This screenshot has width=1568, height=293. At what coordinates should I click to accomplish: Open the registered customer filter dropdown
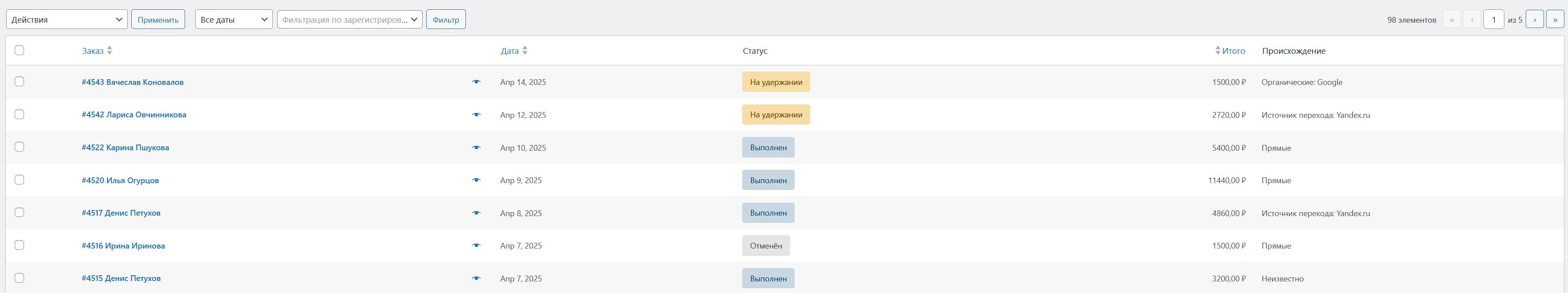coord(349,20)
